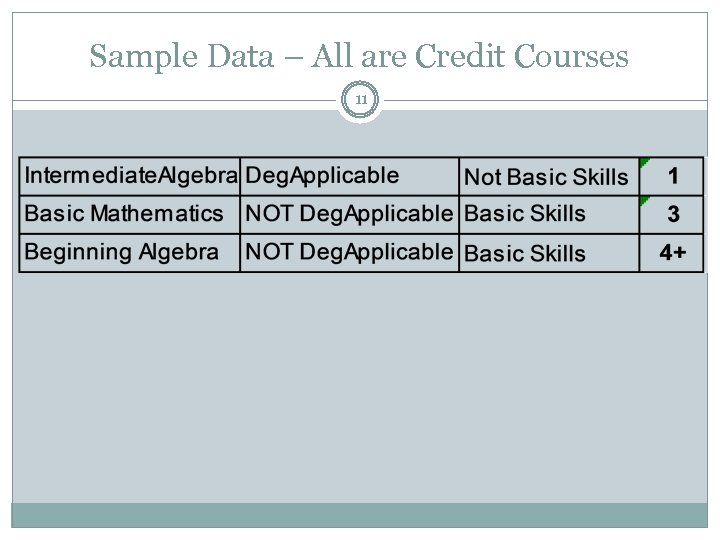Click the green triangle in cell '3'
Image resolution: width=720 pixels, height=540 pixels.
645,201
